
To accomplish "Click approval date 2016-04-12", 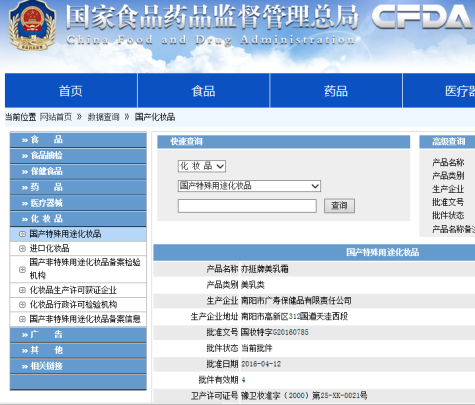I will [x=261, y=364].
